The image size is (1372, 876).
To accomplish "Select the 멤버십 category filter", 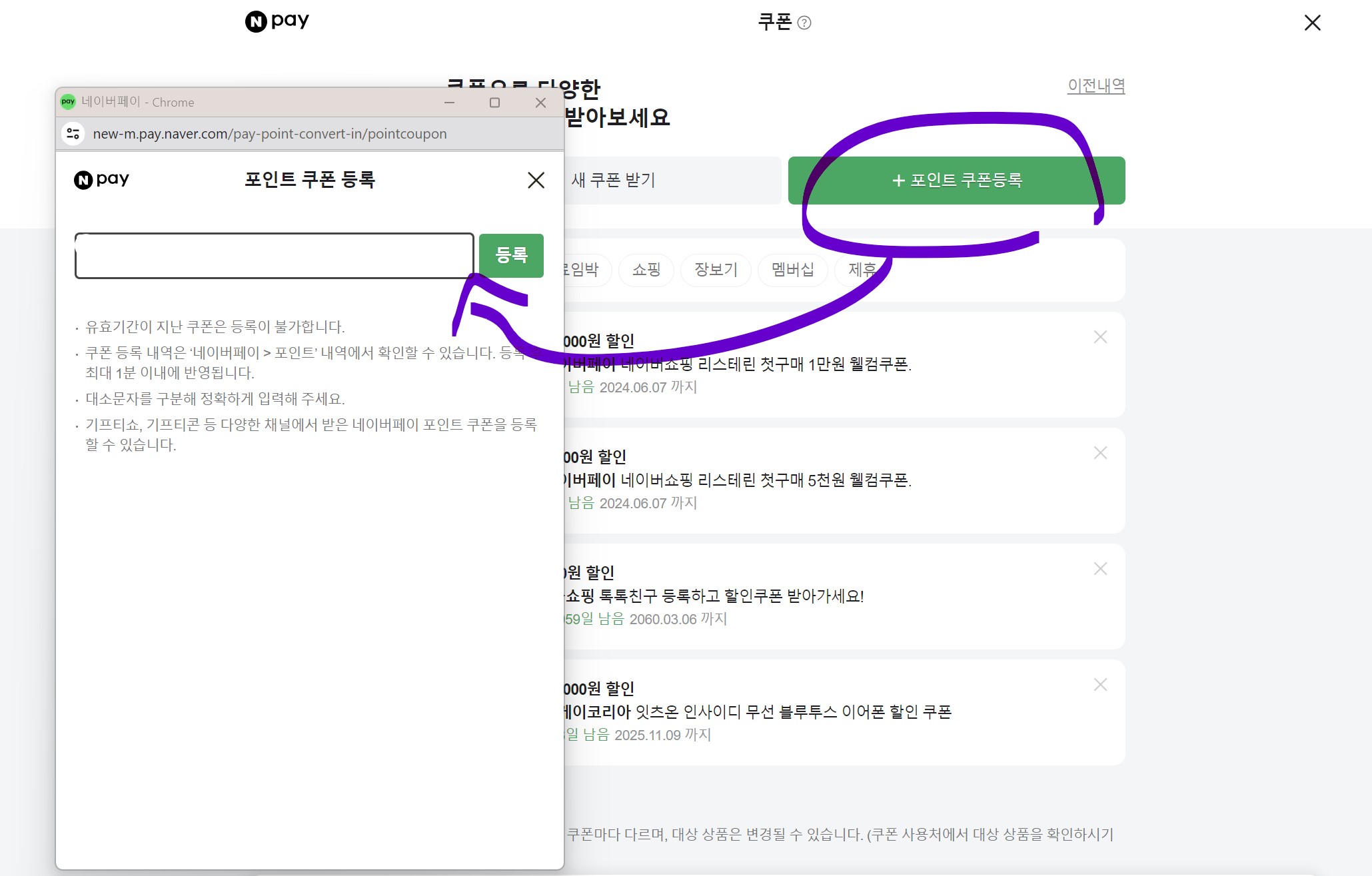I will tap(792, 270).
